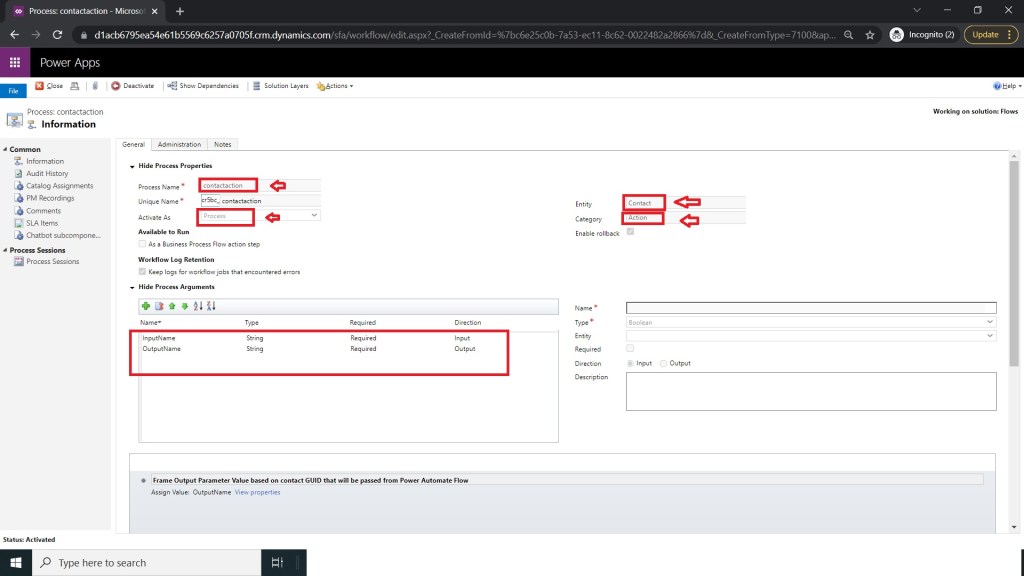Open the Actions menu
The width and height of the screenshot is (1024, 576).
point(335,86)
